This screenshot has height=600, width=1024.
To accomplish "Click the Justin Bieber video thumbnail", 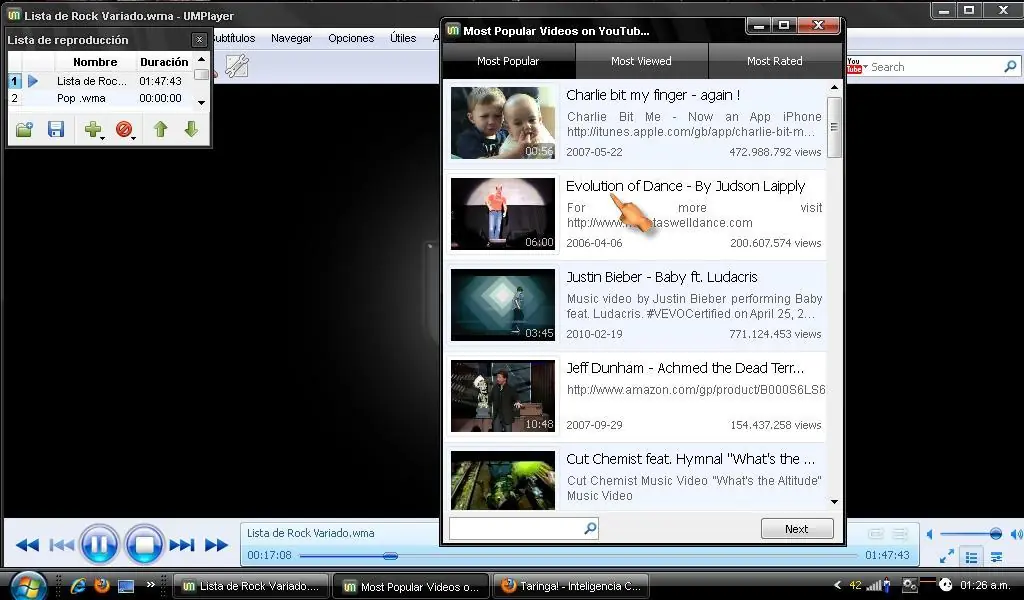I will [x=503, y=305].
